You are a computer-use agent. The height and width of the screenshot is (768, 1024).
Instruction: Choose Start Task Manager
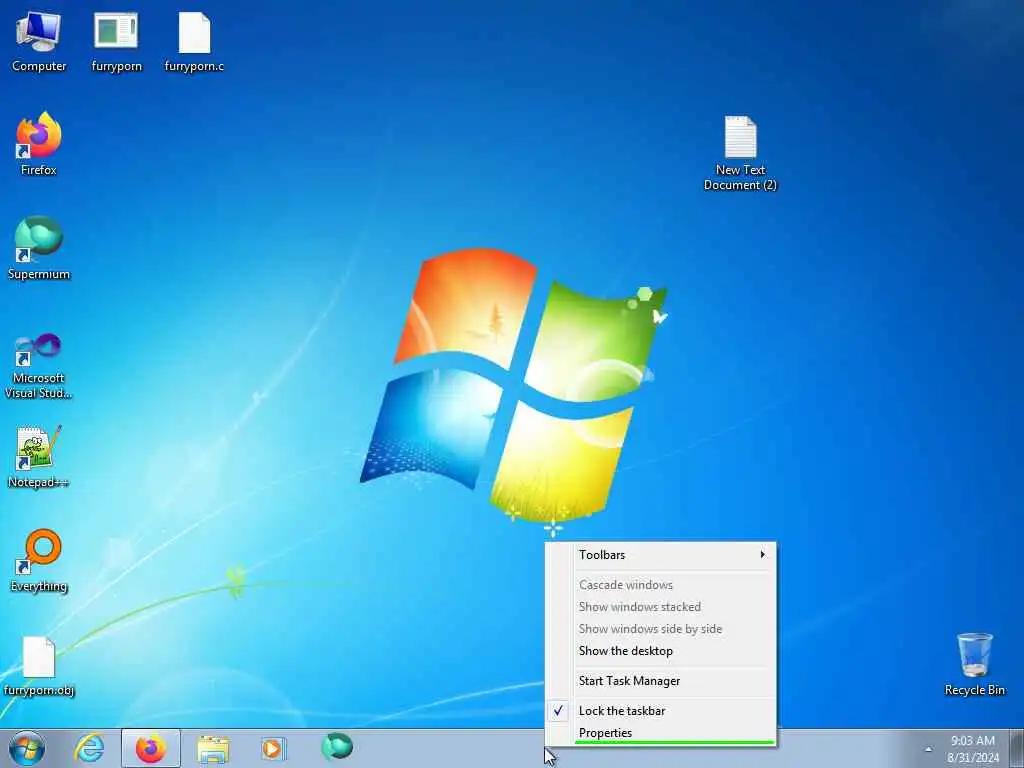click(660, 680)
